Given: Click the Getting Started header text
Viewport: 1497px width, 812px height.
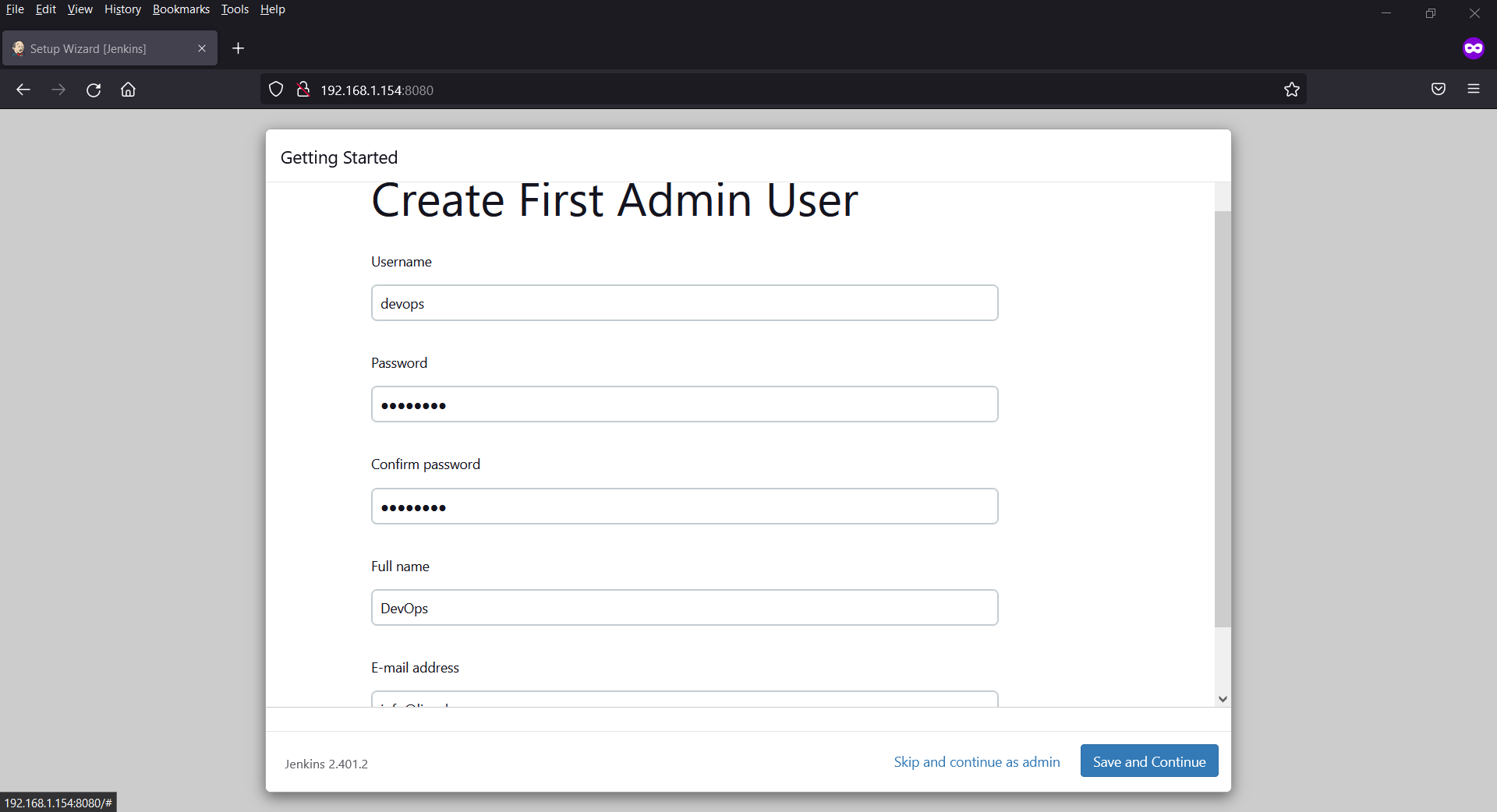Looking at the screenshot, I should tap(339, 157).
